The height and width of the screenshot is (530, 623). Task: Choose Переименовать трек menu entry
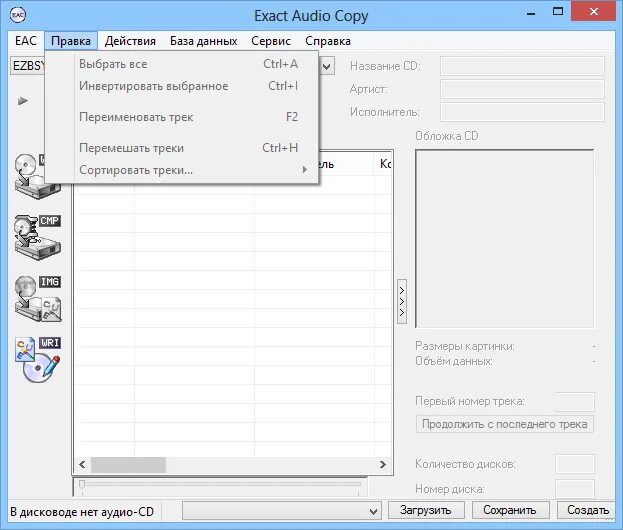(x=182, y=117)
